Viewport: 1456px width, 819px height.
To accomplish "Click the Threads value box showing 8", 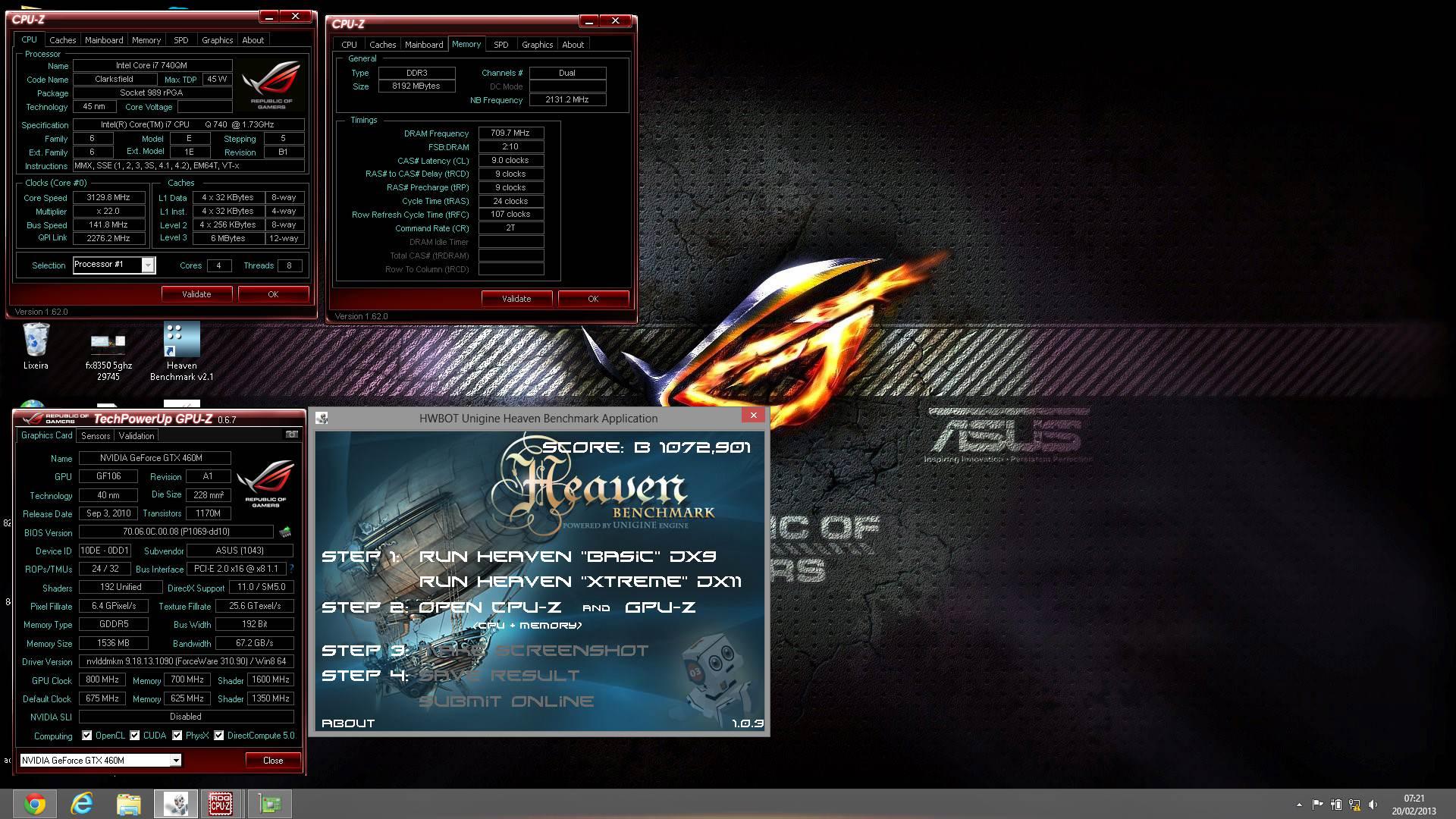I will click(x=289, y=265).
